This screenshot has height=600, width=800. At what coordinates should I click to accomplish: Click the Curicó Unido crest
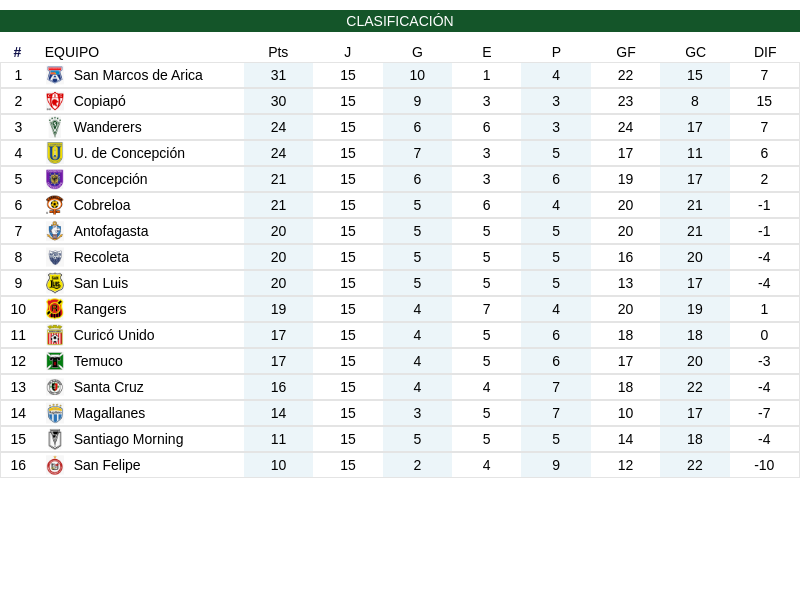[55, 335]
